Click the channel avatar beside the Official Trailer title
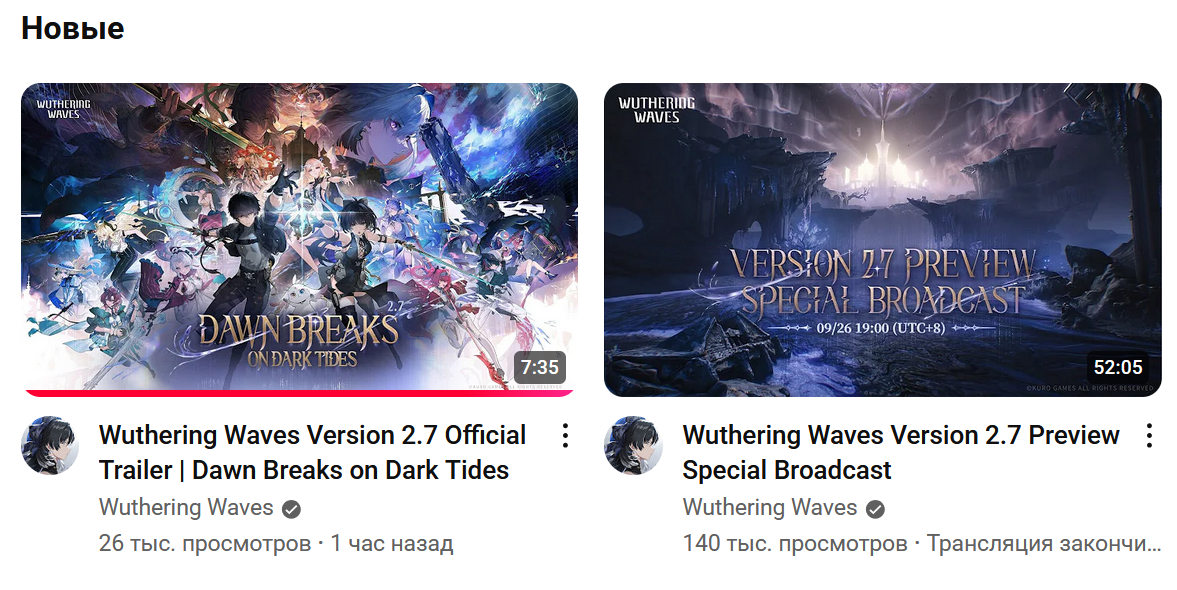The width and height of the screenshot is (1177, 590). tap(50, 446)
